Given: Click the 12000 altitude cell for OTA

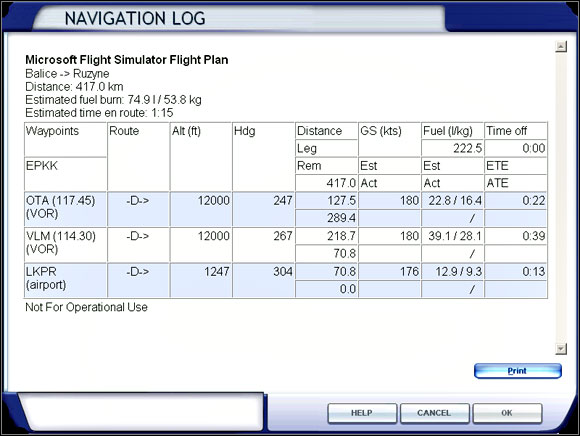Looking at the screenshot, I should [201, 209].
